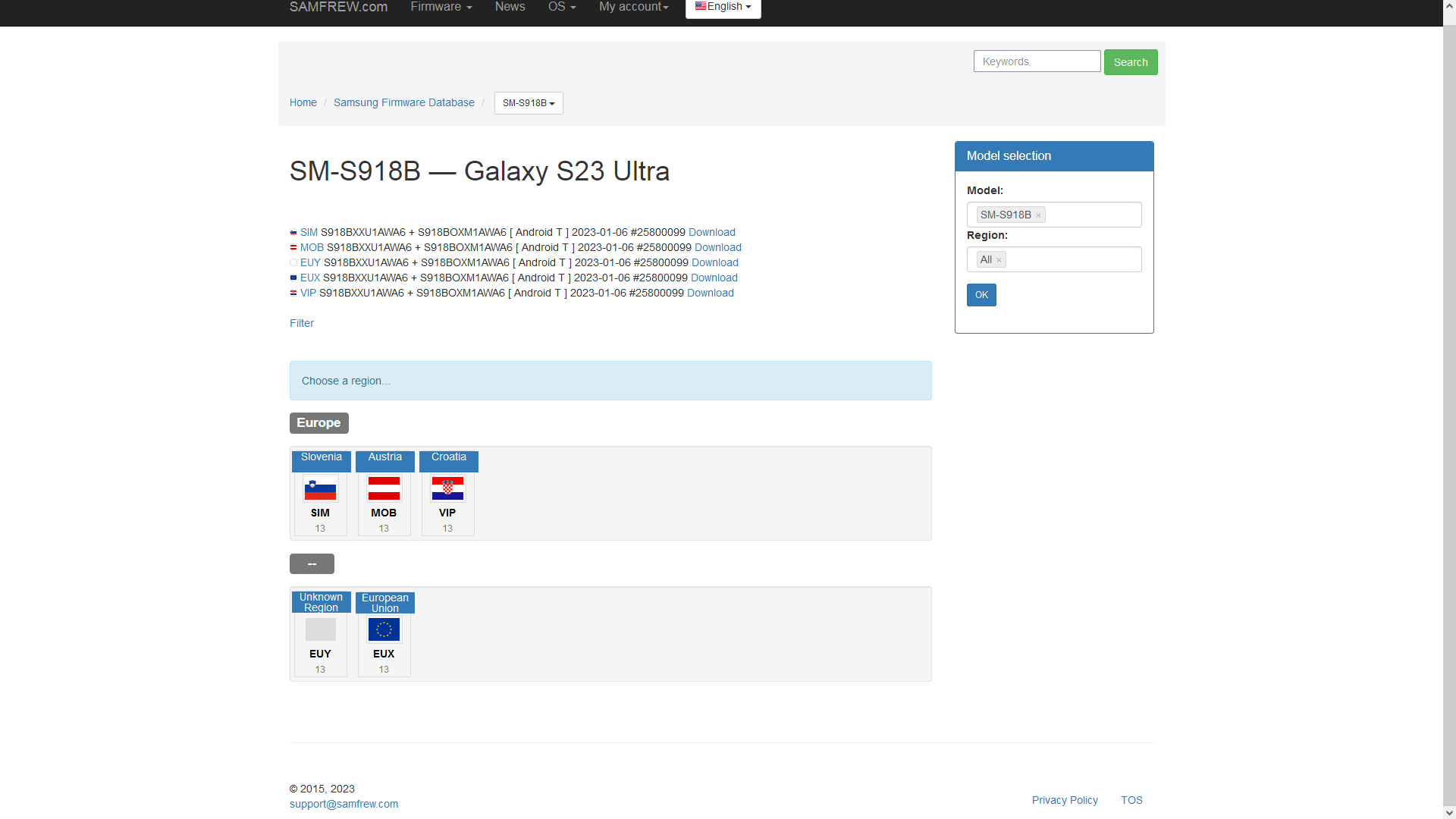Click the SIM region link in firmware list
The width and height of the screenshot is (1456, 819).
[x=309, y=232]
